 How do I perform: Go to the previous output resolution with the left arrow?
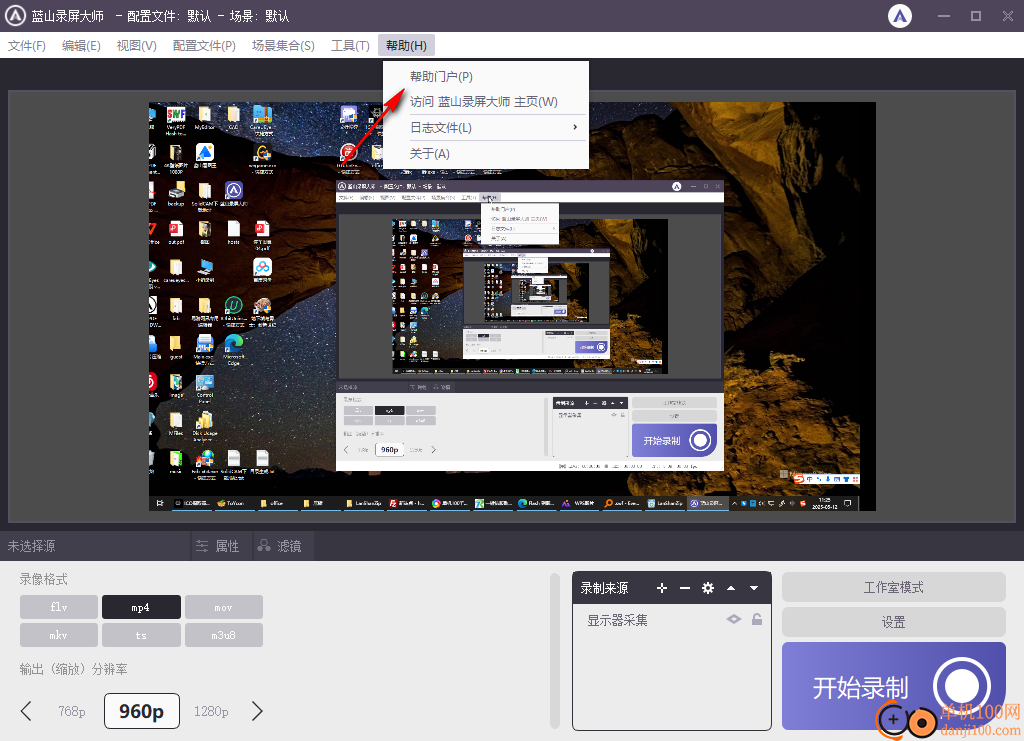[26, 711]
